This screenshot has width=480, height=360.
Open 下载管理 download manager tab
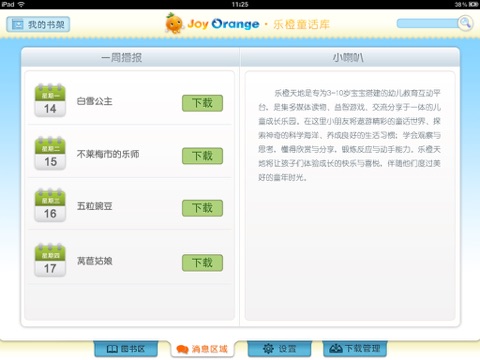[x=355, y=349]
